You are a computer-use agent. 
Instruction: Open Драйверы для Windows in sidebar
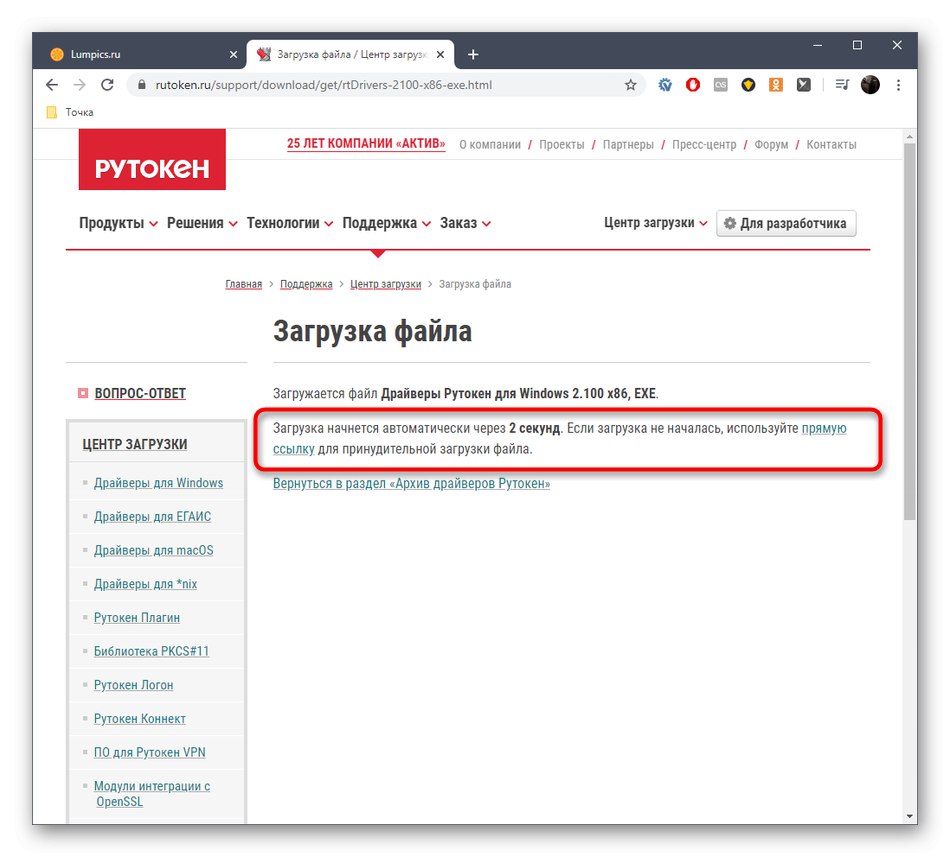point(158,482)
